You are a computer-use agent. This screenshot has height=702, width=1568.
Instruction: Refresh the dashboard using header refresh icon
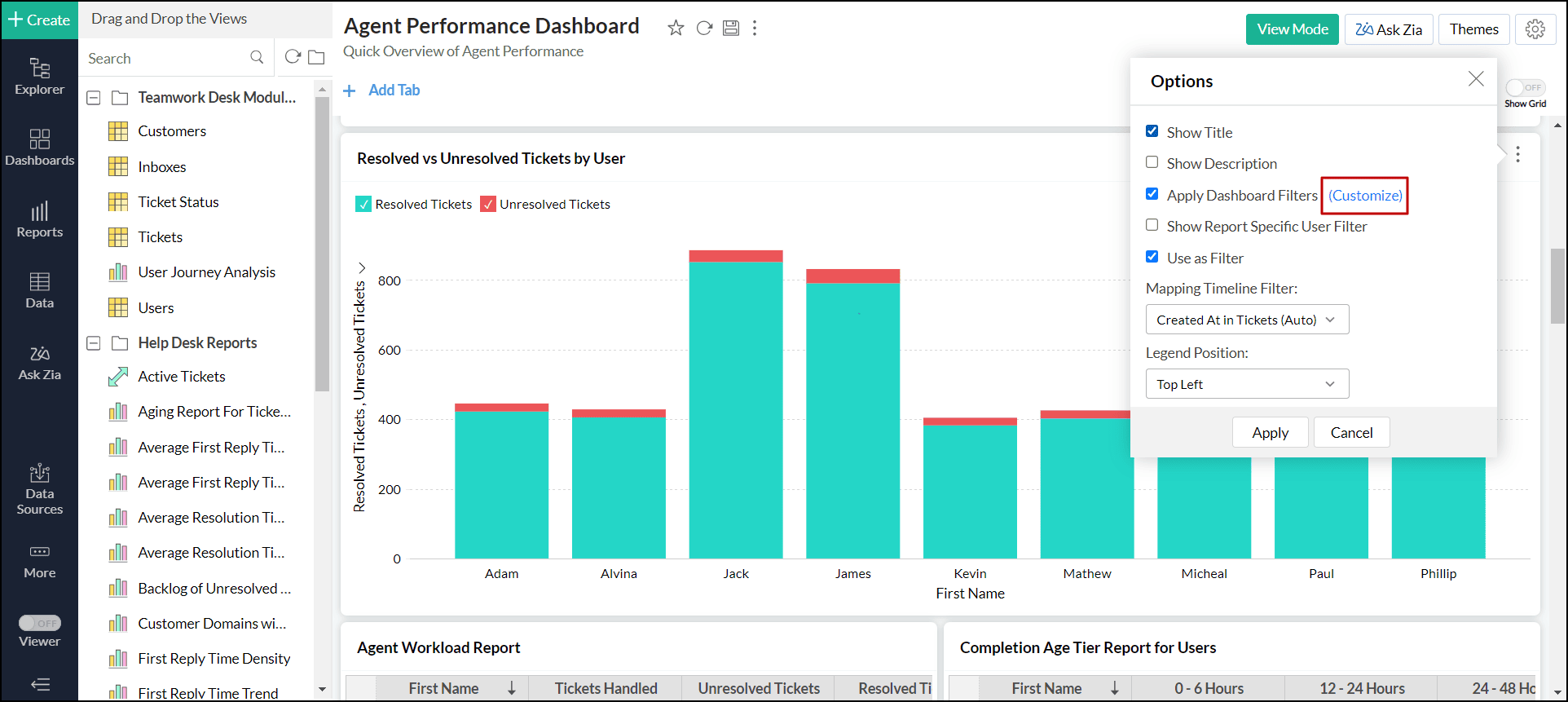tap(704, 29)
